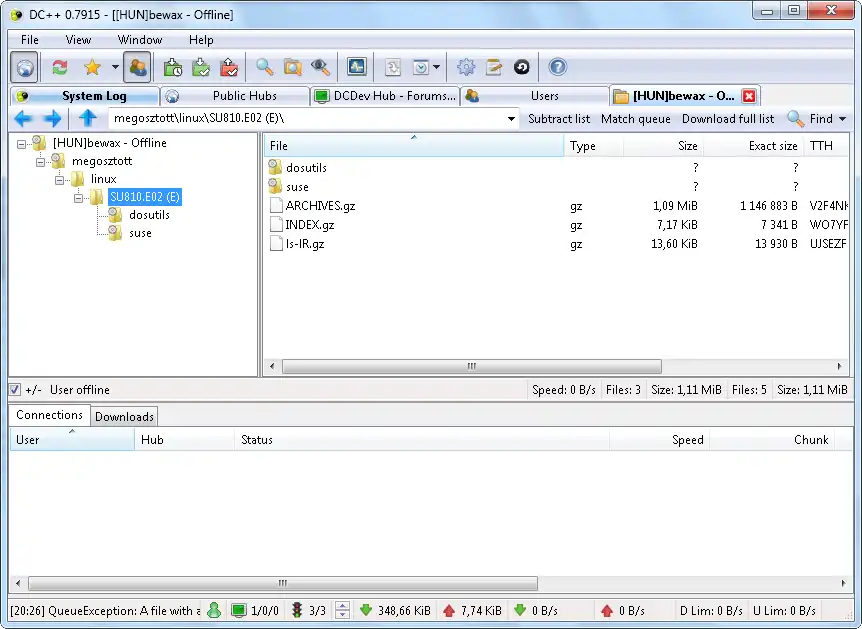Open ADL Search toolbar icon

click(292, 67)
